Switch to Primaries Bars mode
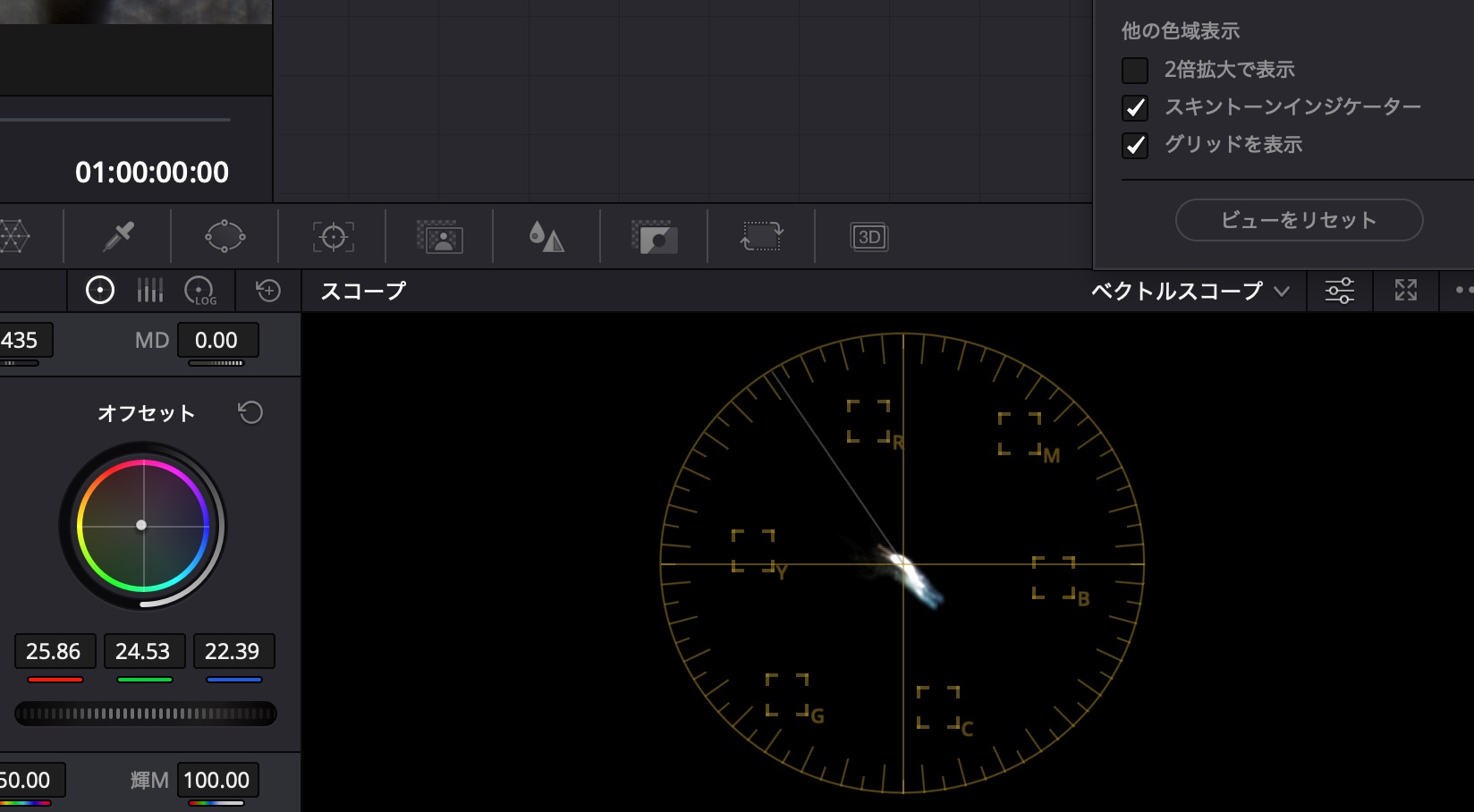The width and height of the screenshot is (1474, 812). point(149,290)
